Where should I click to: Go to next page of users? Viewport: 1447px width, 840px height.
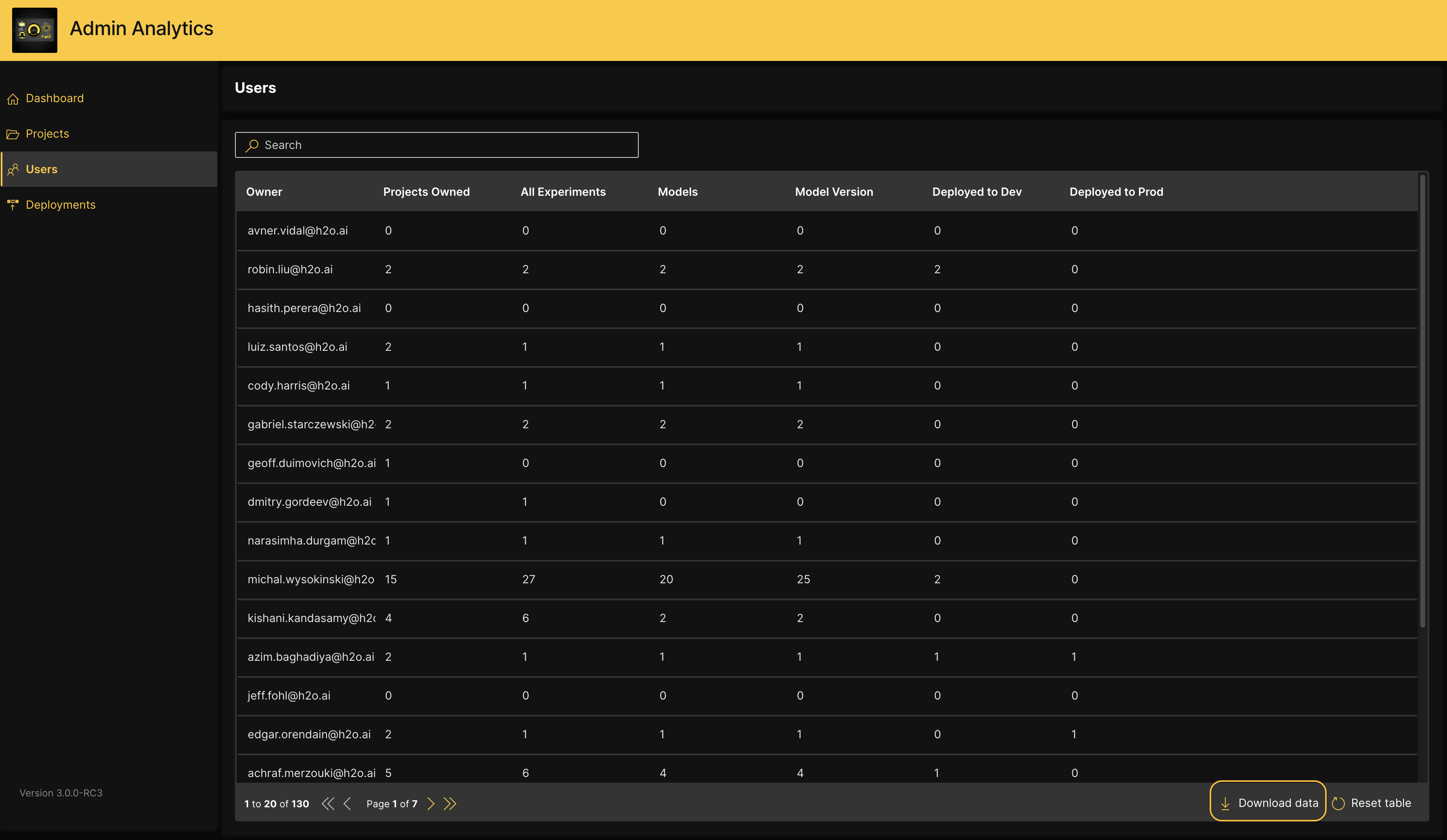[431, 803]
